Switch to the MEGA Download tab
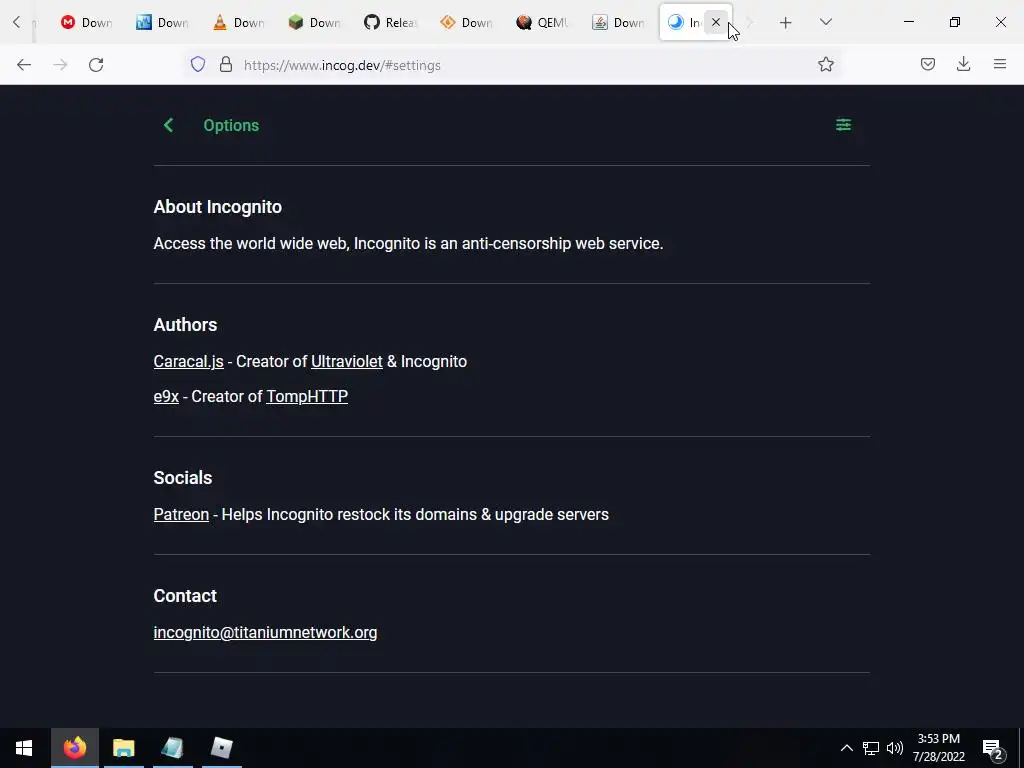Viewport: 1024px width, 768px height. (87, 22)
